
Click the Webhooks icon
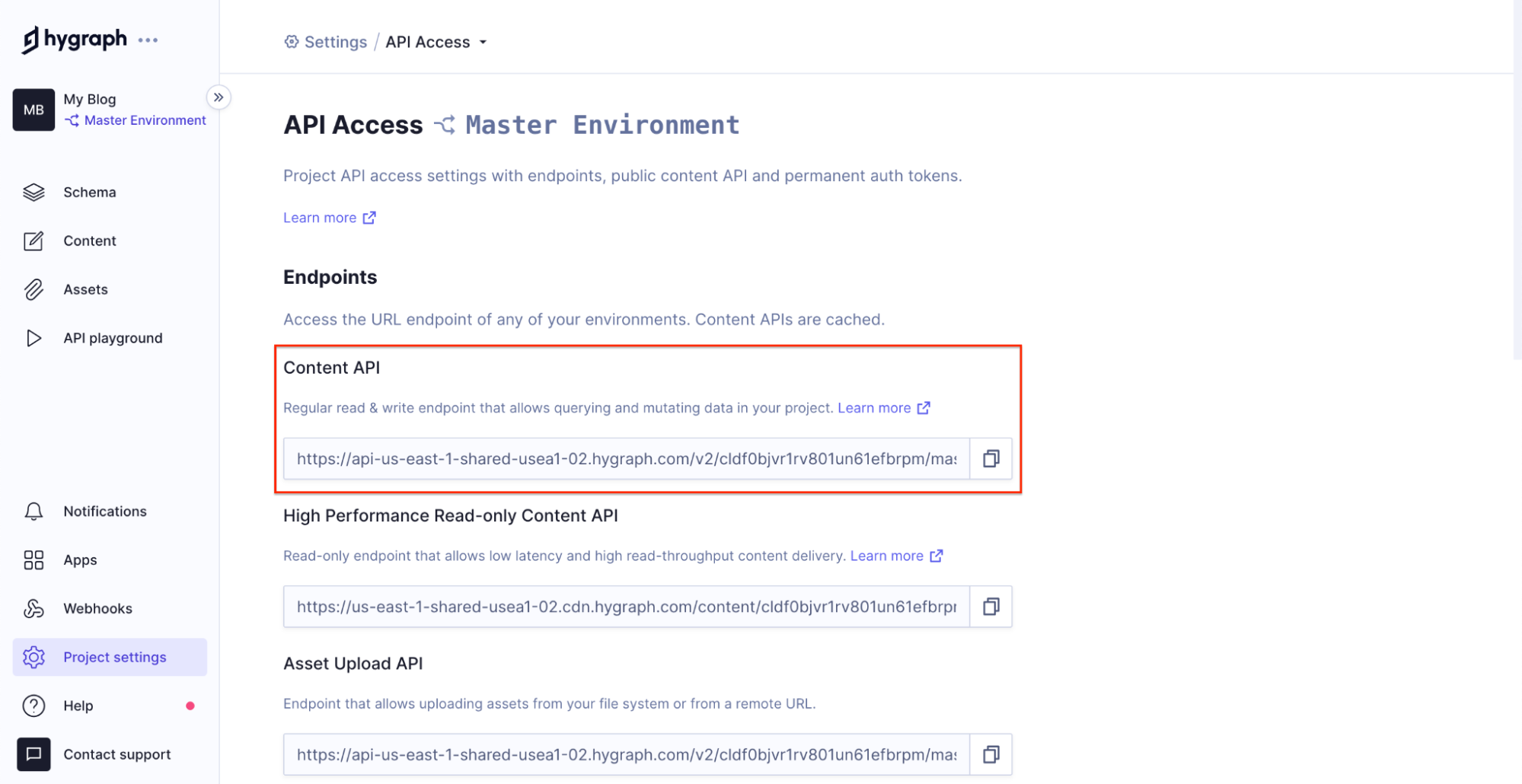[x=34, y=609]
